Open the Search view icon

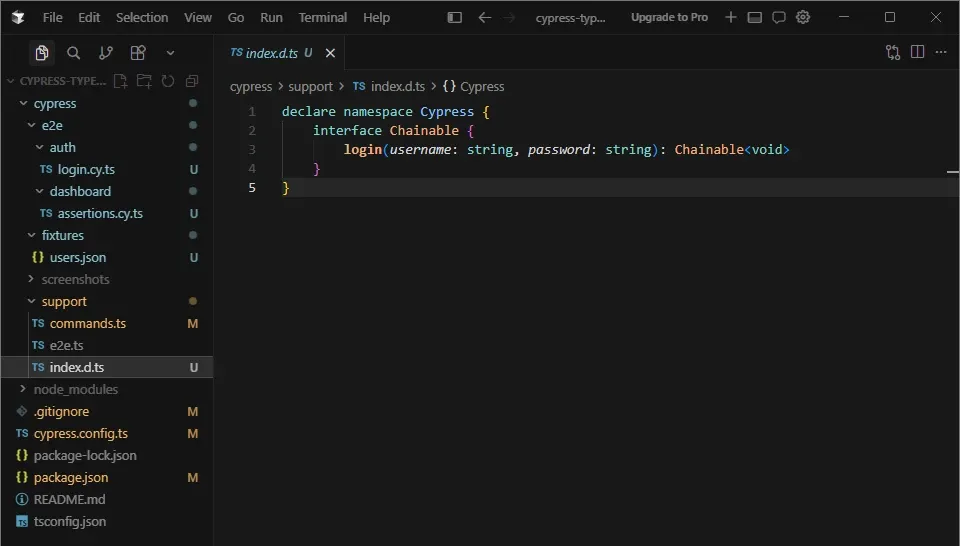tap(73, 53)
